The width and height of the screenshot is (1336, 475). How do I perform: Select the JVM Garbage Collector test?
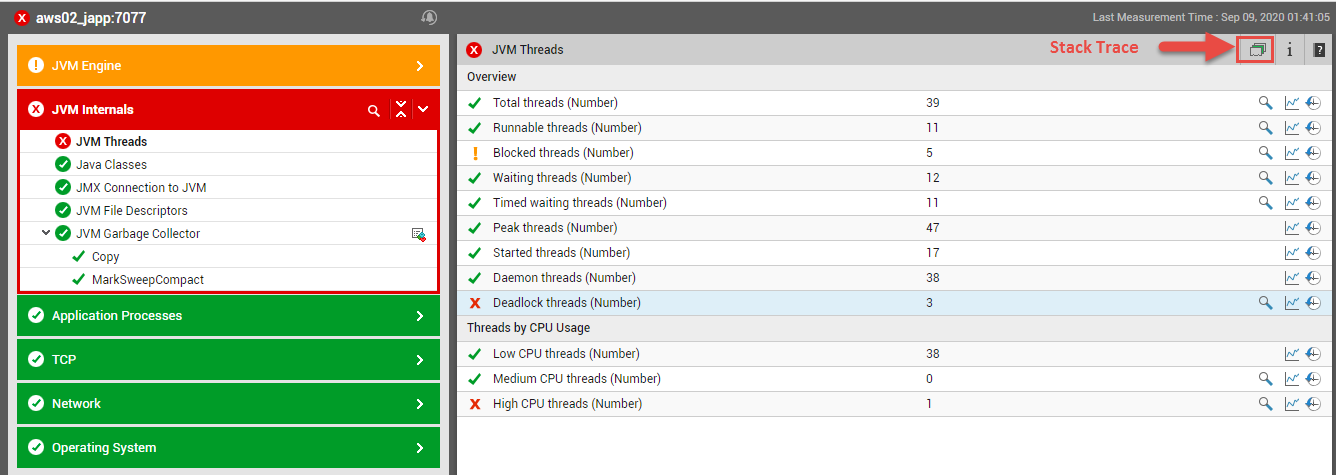click(x=138, y=234)
